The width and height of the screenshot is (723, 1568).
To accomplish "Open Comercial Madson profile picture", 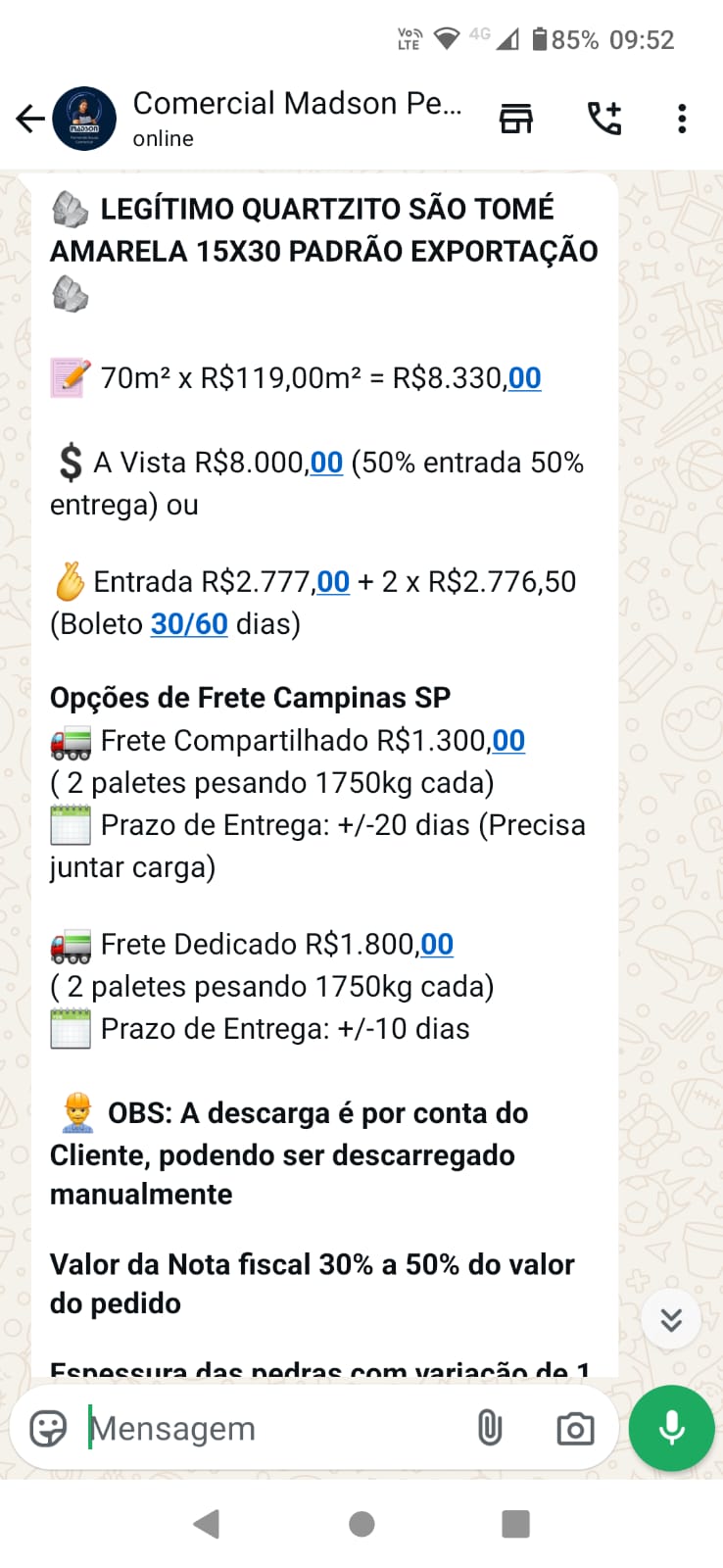I will click(84, 119).
